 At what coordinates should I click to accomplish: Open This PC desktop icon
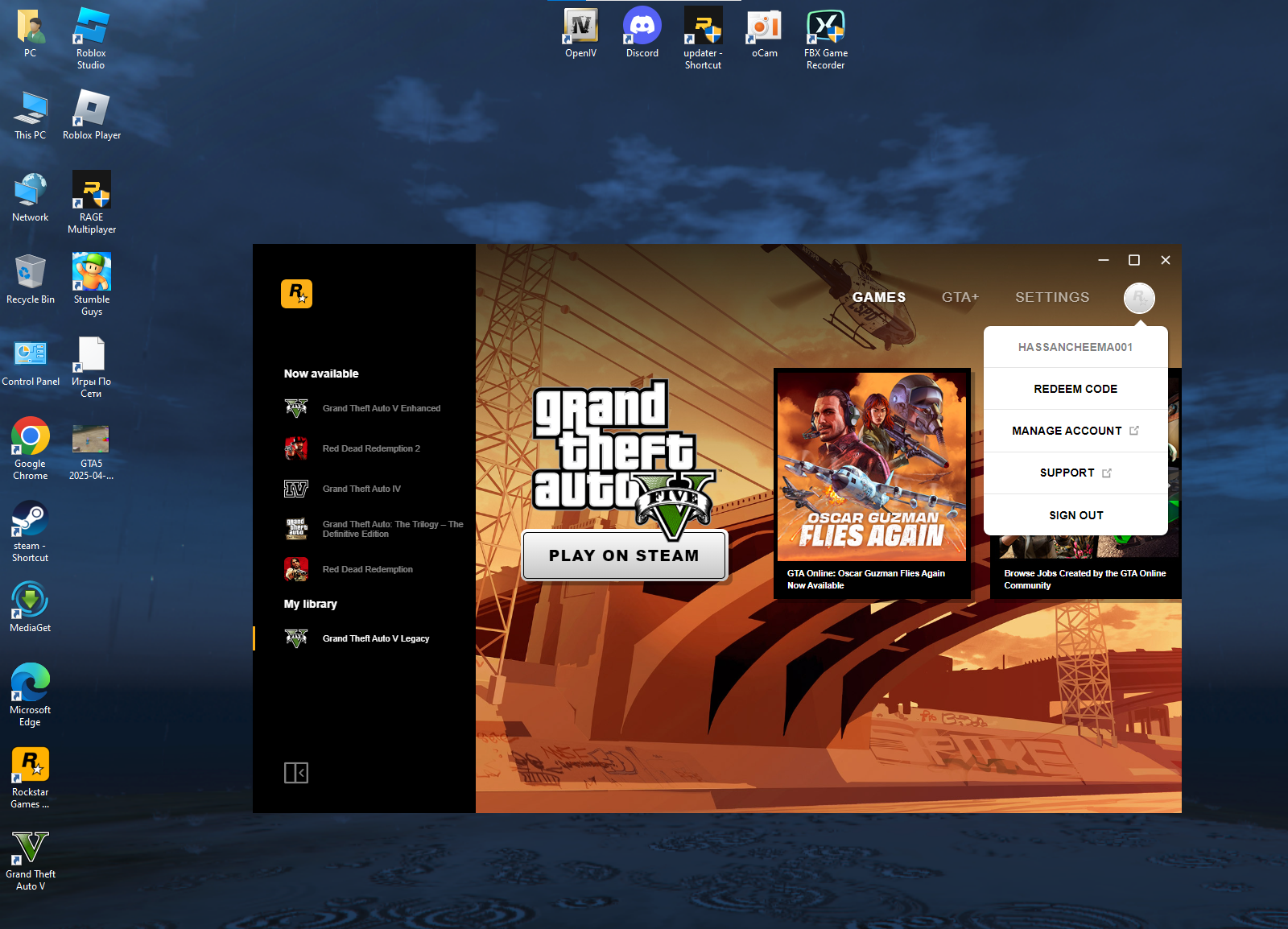tap(31, 114)
